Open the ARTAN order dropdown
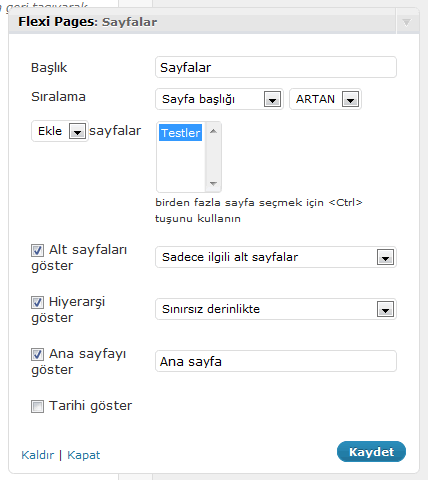 click(x=325, y=99)
